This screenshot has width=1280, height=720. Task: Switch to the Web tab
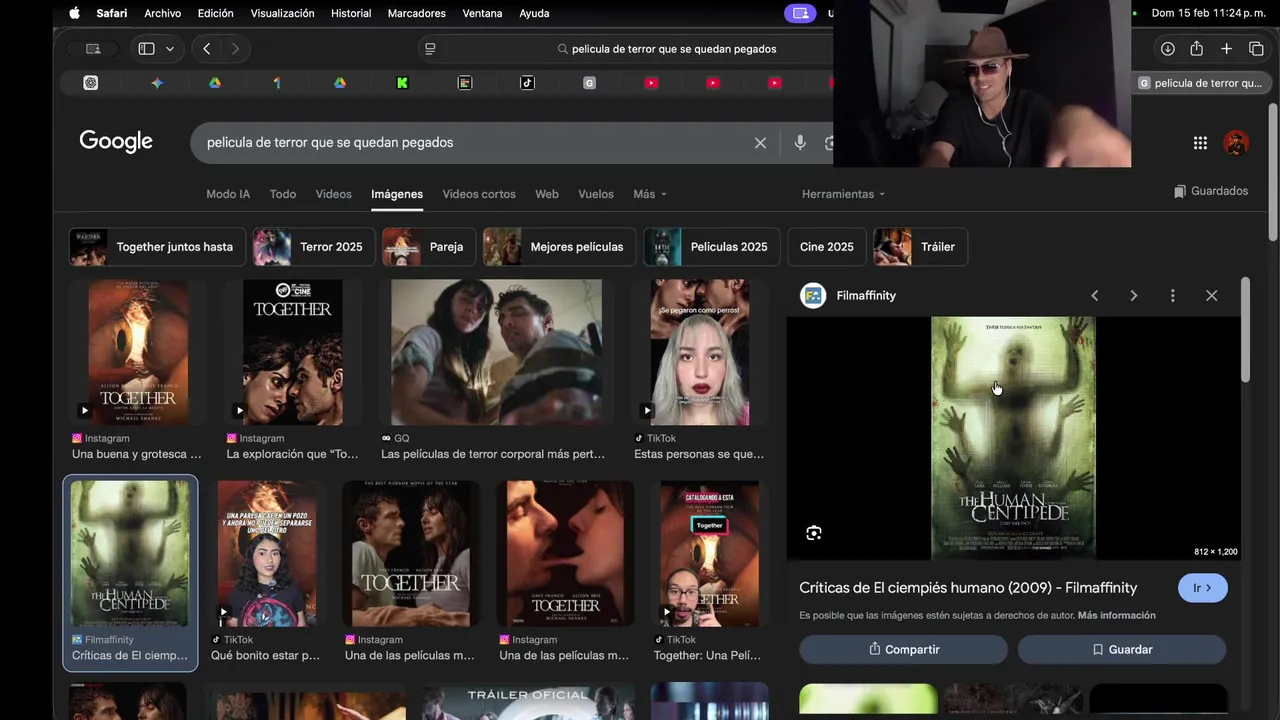click(x=547, y=194)
